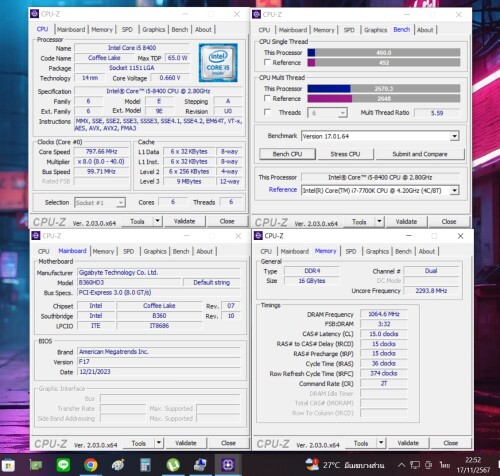Launch Google Chrome from taskbar
Viewport: 500px width, 476px height.
coord(90,465)
